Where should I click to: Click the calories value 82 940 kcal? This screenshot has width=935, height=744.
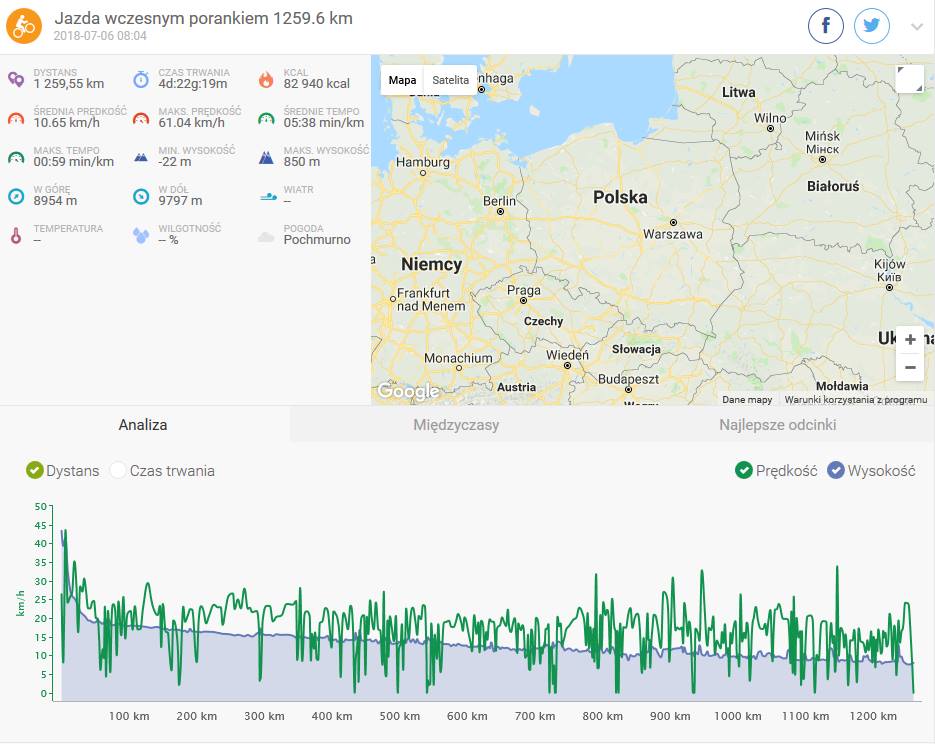tap(317, 83)
